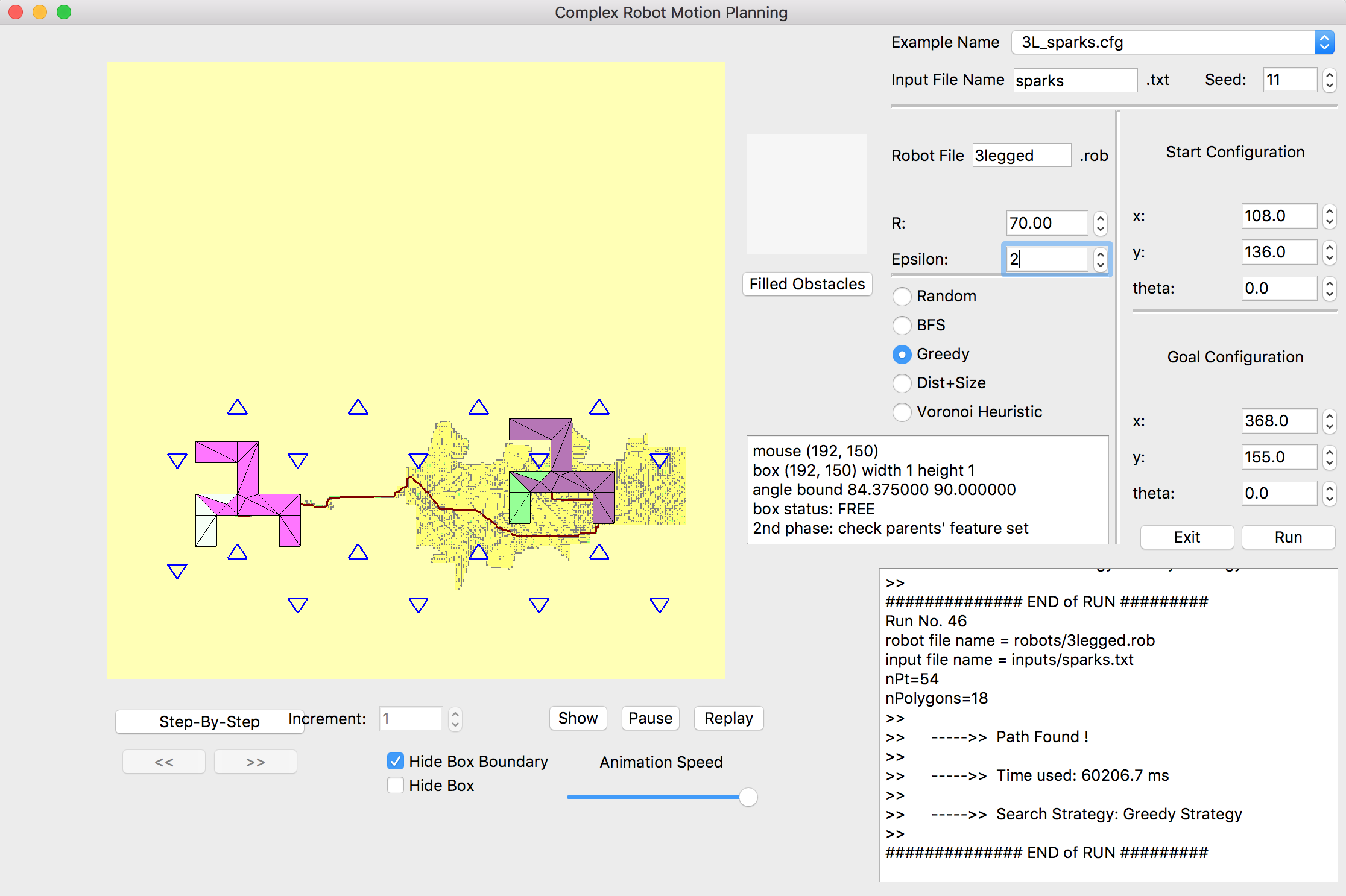The height and width of the screenshot is (896, 1346).
Task: Select the BFS search strategy
Action: click(902, 325)
